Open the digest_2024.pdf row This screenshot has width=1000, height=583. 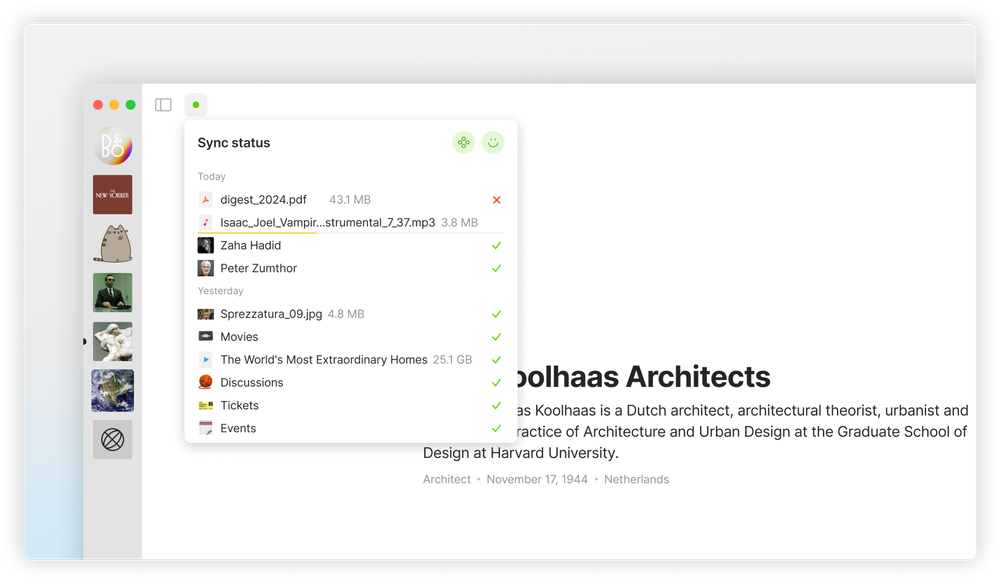[x=351, y=200]
